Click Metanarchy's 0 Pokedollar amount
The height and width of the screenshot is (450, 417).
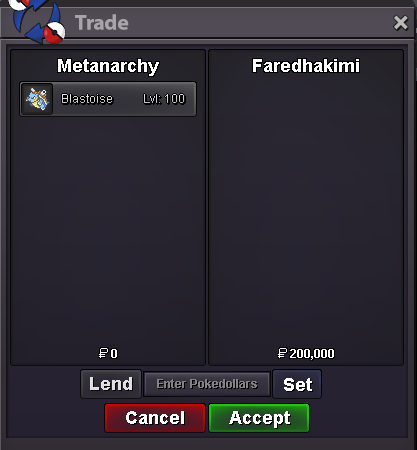click(114, 354)
